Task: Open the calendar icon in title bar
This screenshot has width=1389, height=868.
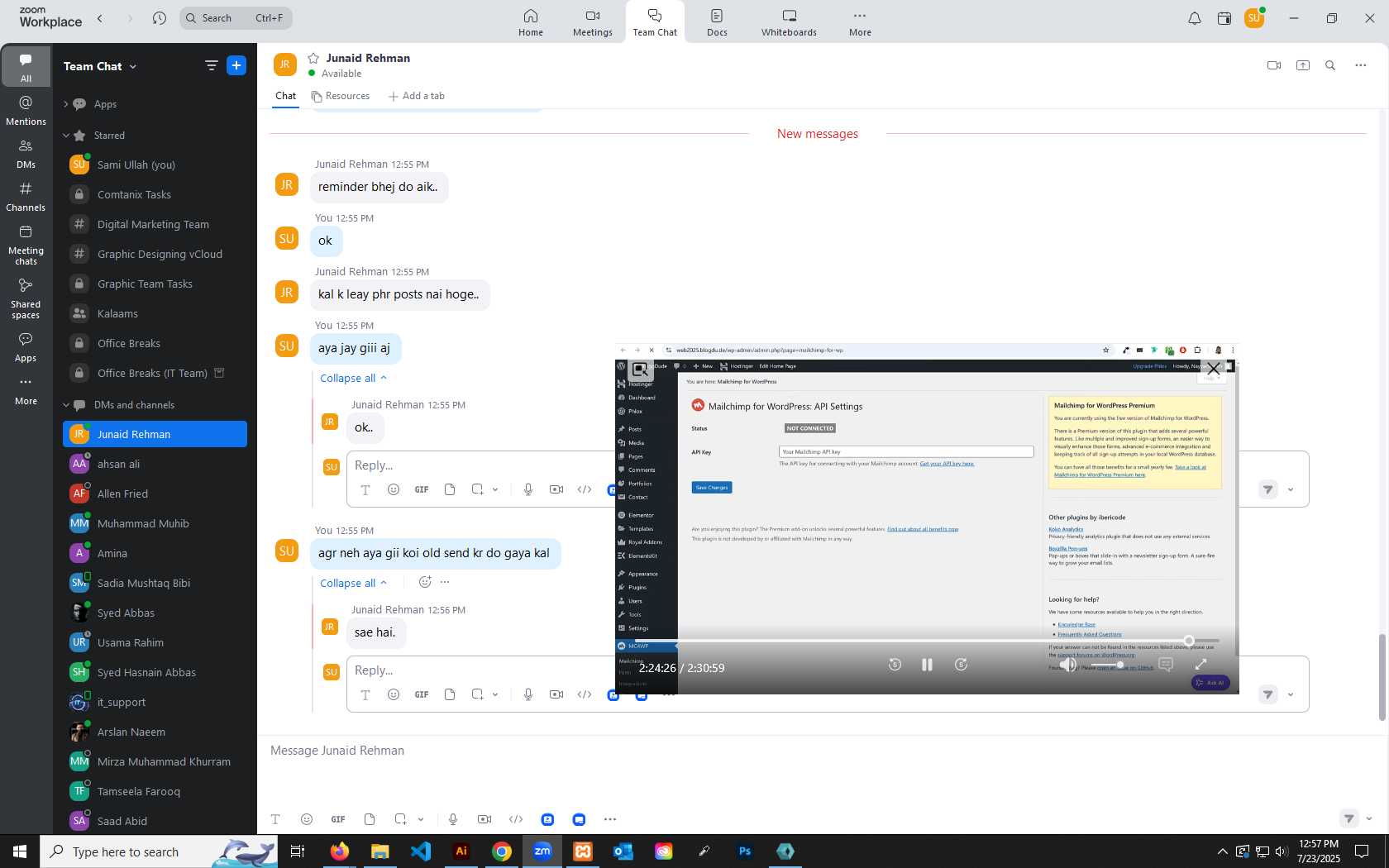Action: click(1224, 18)
